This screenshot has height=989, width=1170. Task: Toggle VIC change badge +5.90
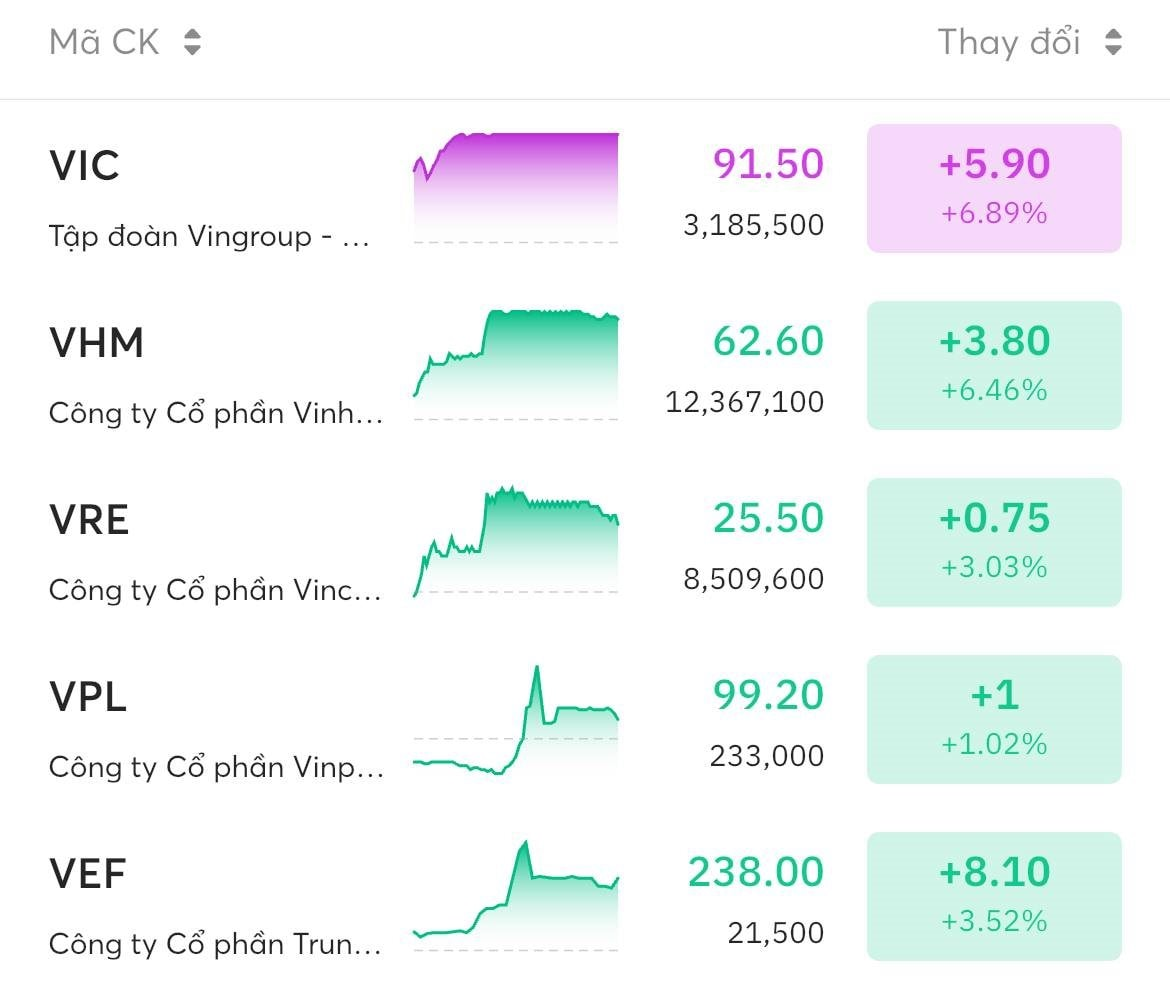pos(994,188)
